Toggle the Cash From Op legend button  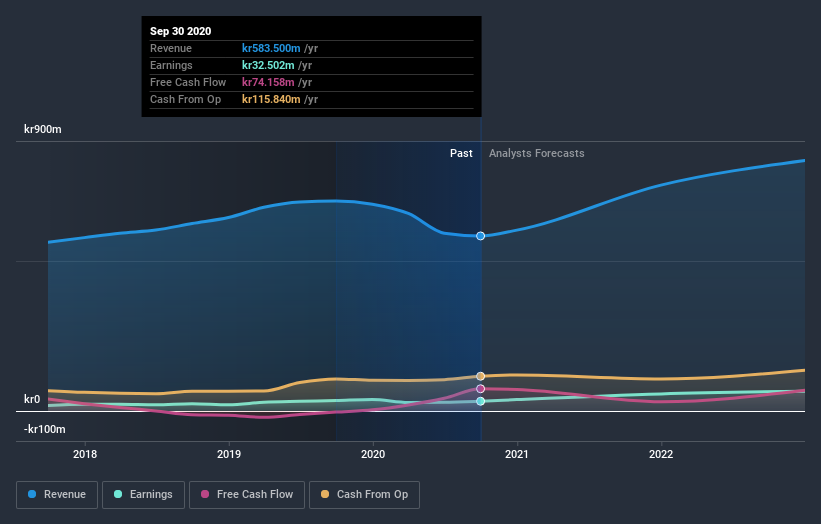click(364, 495)
